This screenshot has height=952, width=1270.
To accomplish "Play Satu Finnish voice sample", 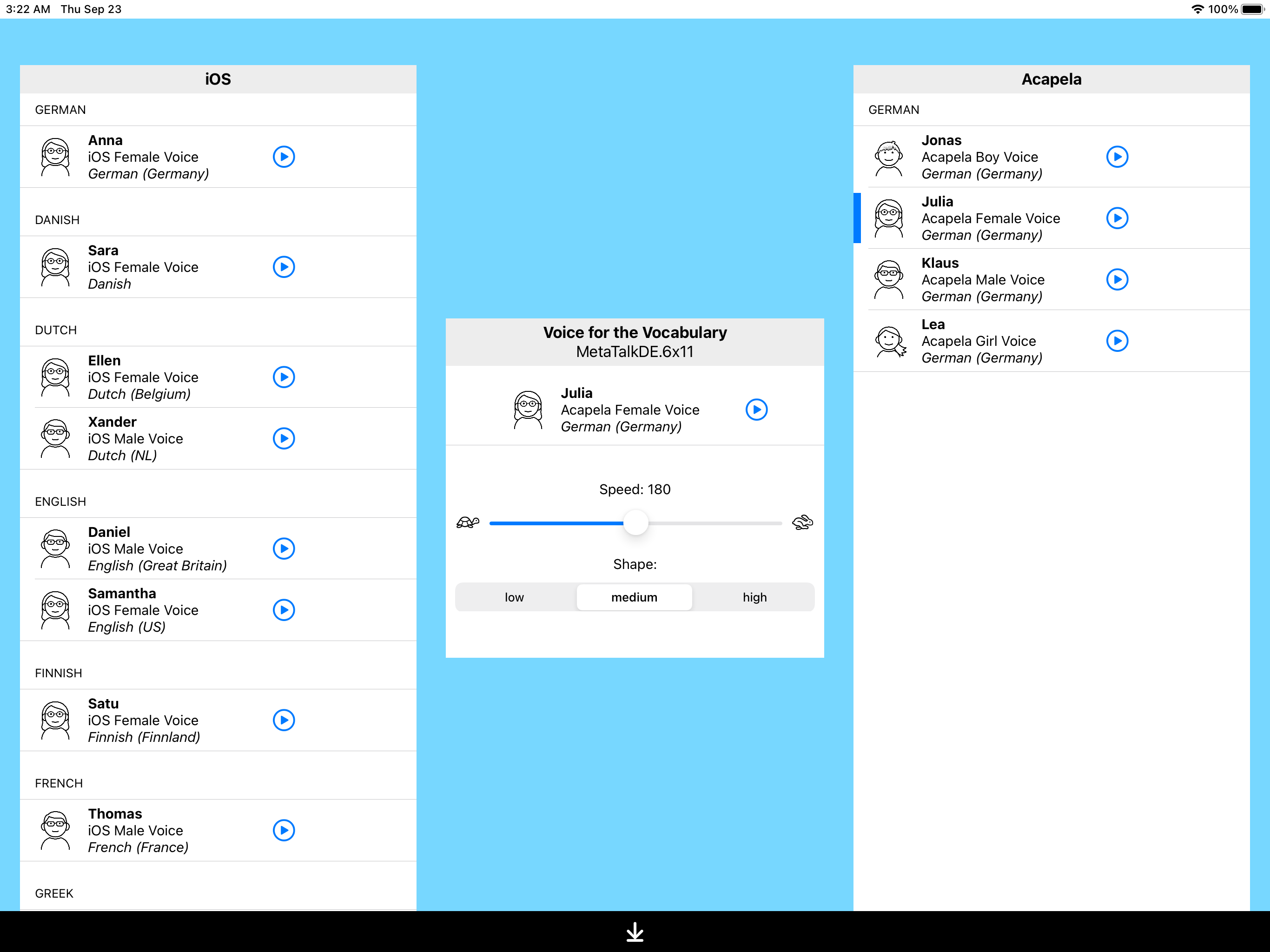I will click(x=284, y=720).
